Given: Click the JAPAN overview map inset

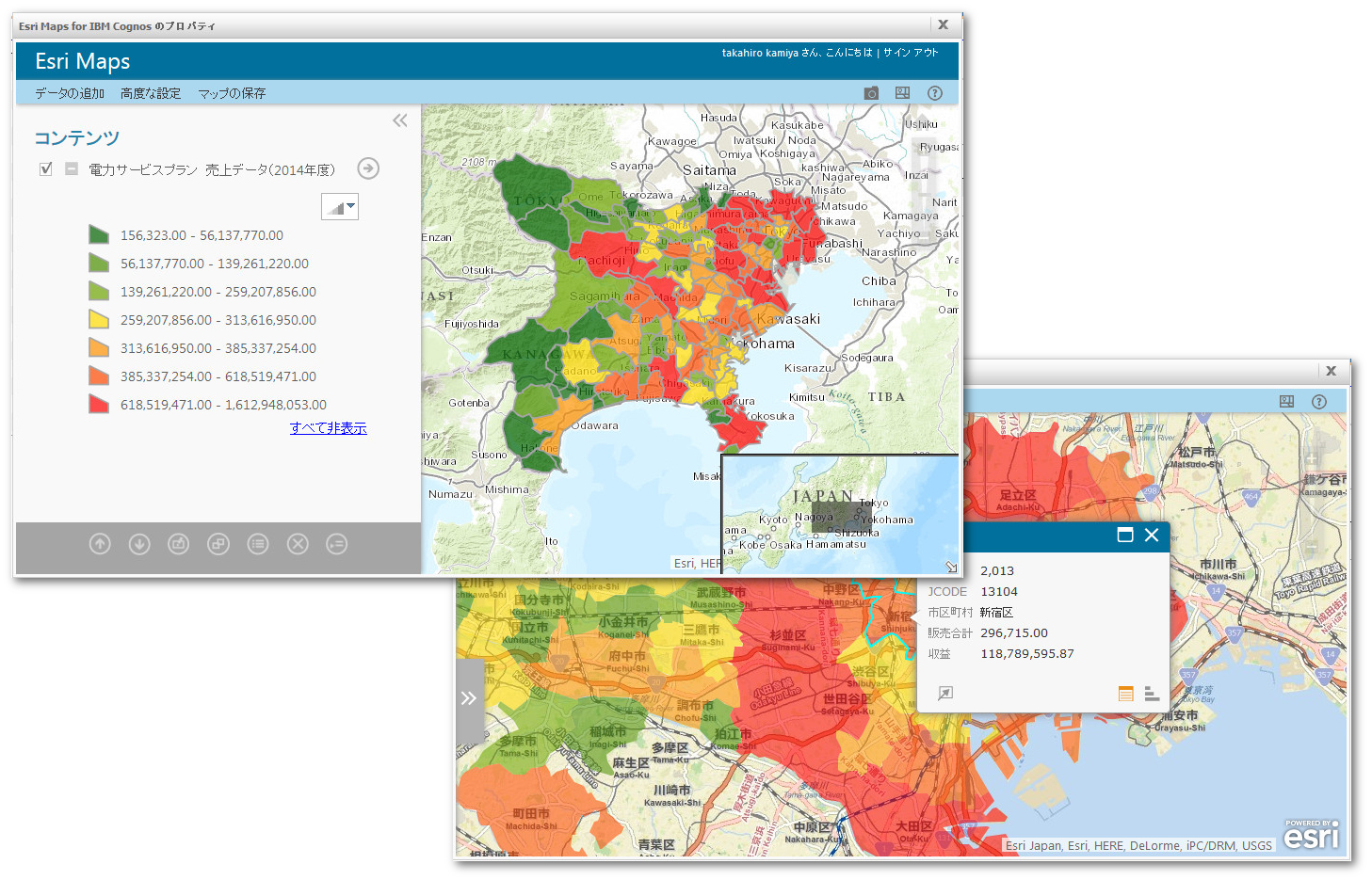Looking at the screenshot, I should click(x=840, y=515).
